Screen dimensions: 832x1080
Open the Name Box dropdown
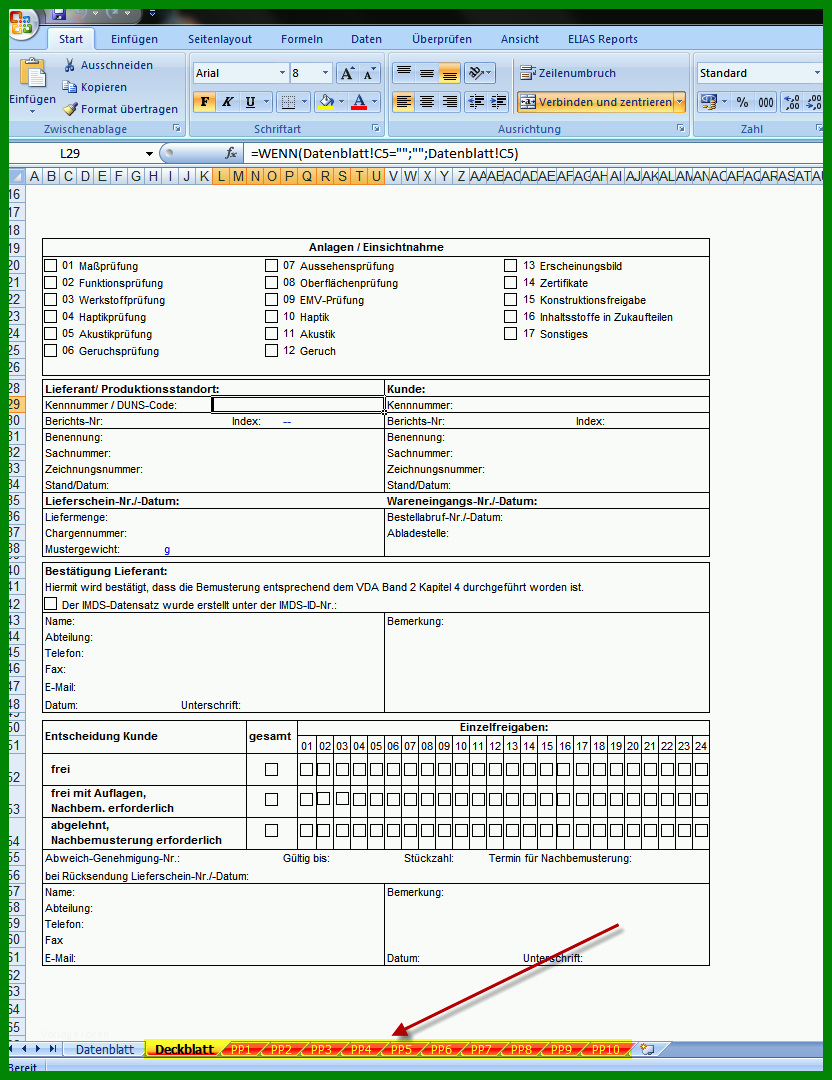[x=149, y=154]
